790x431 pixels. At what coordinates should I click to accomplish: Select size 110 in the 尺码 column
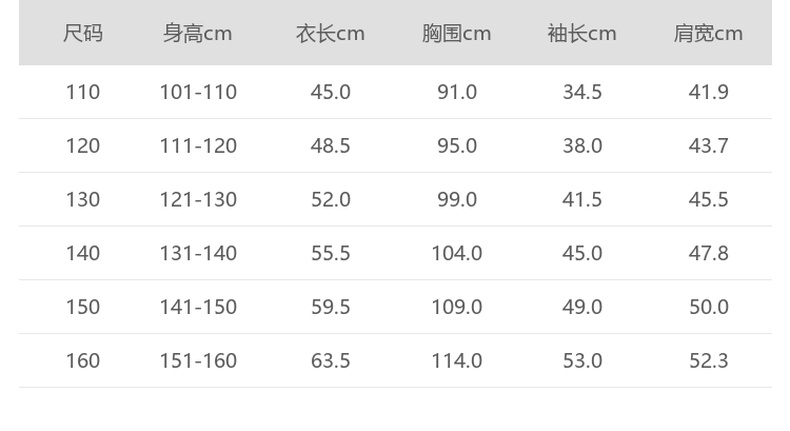click(83, 92)
